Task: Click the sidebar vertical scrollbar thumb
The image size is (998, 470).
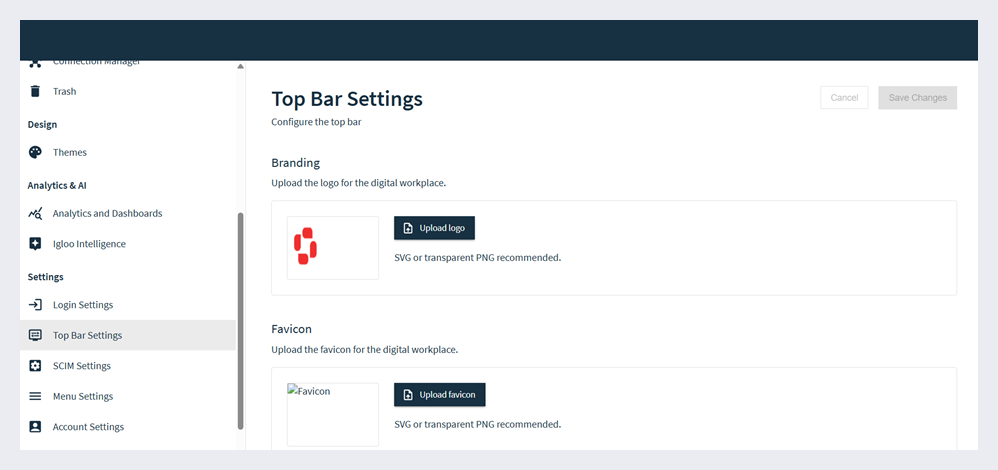Action: pos(240,321)
